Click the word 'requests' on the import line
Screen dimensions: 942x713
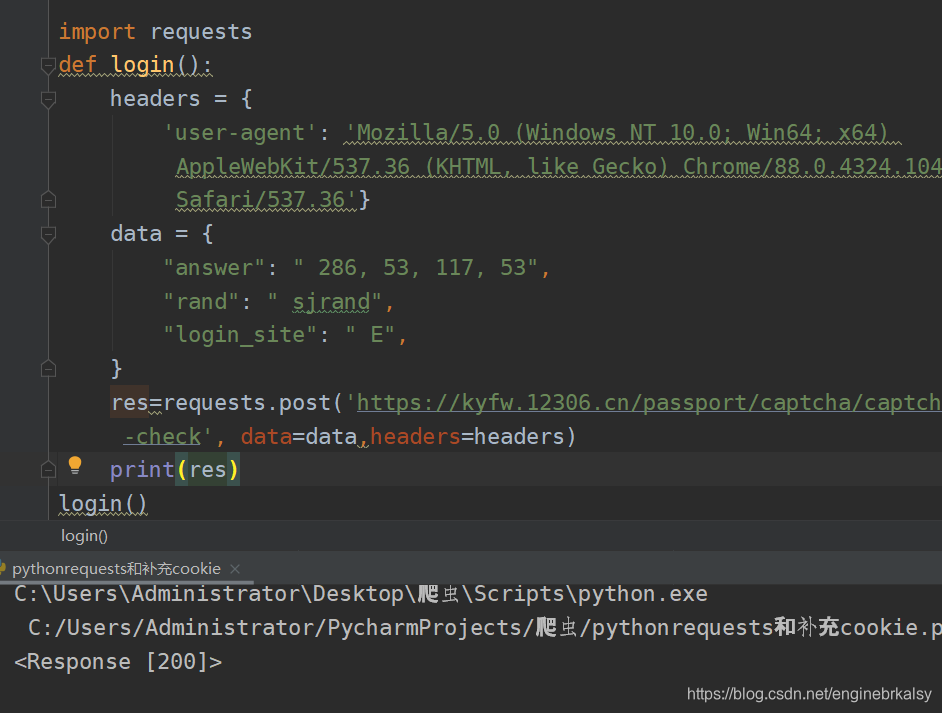pyautogui.click(x=201, y=31)
